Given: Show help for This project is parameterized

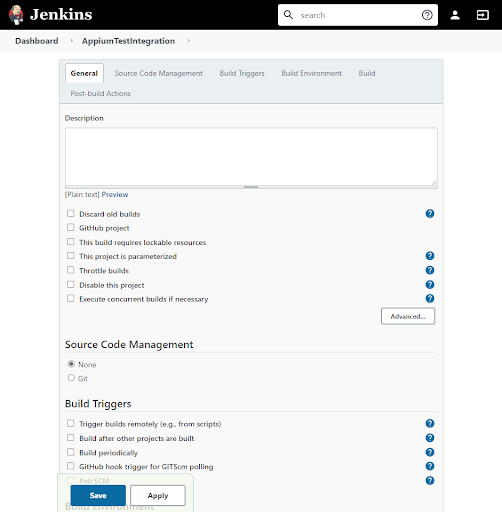Looking at the screenshot, I should coord(430,256).
